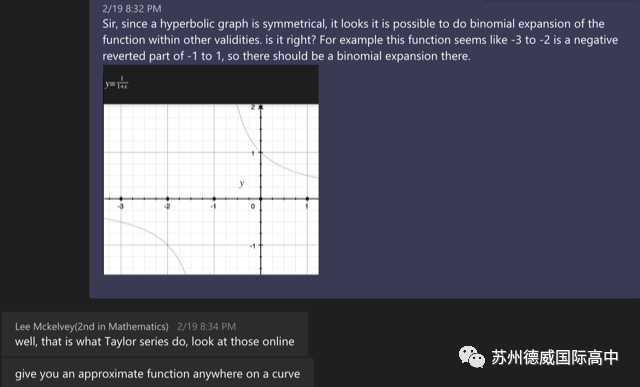Image resolution: width=640 pixels, height=387 pixels.
Task: Click the point at -2 on x-axis
Action: tap(167, 199)
